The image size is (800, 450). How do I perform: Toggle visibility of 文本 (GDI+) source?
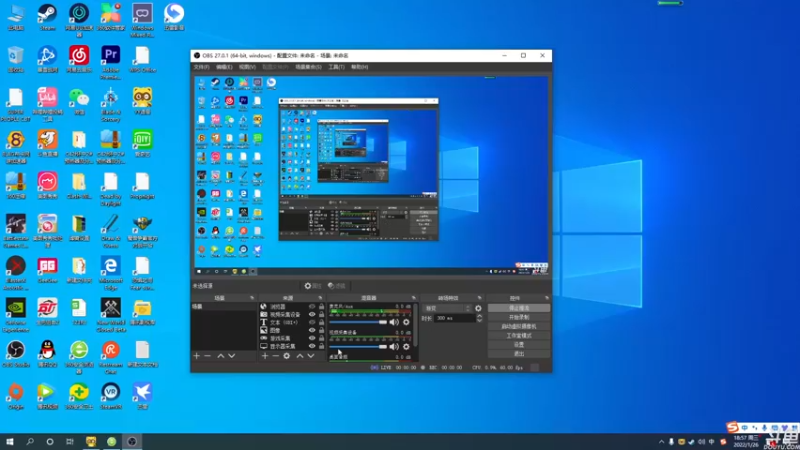[312, 322]
